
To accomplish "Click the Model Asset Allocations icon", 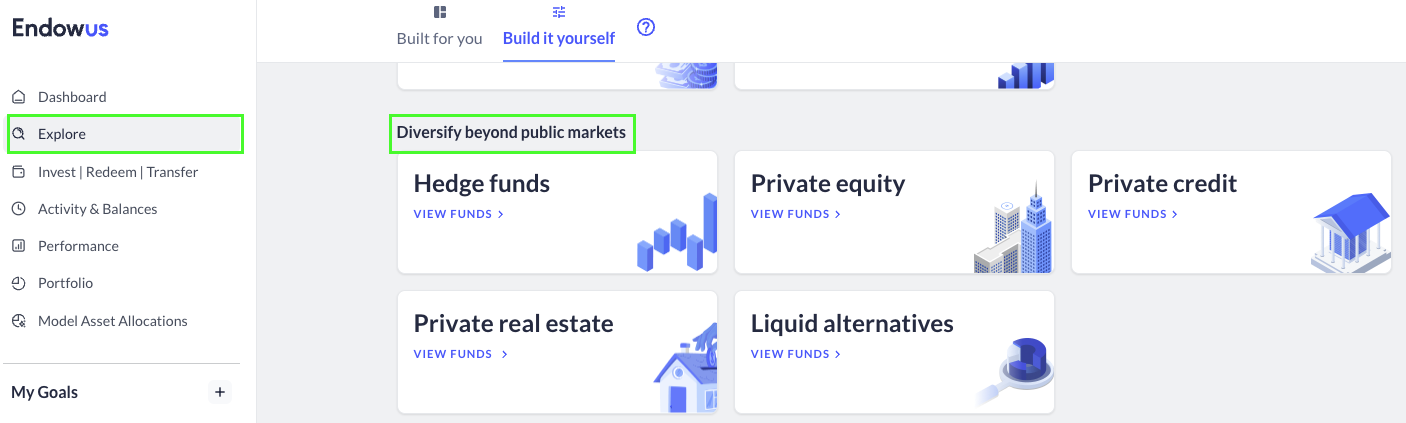I will coord(18,321).
